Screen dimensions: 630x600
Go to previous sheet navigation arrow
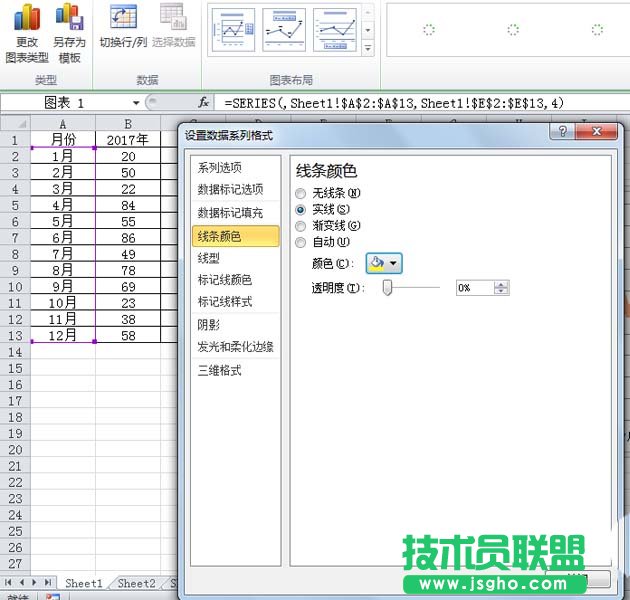(22, 582)
